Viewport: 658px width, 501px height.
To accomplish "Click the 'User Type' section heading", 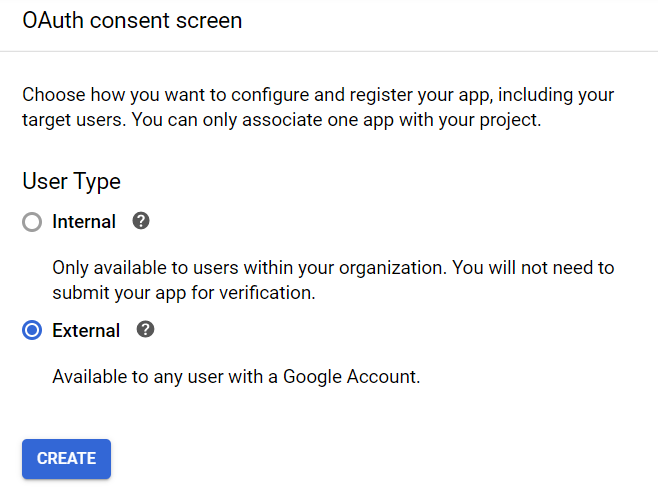I will pyautogui.click(x=71, y=182).
